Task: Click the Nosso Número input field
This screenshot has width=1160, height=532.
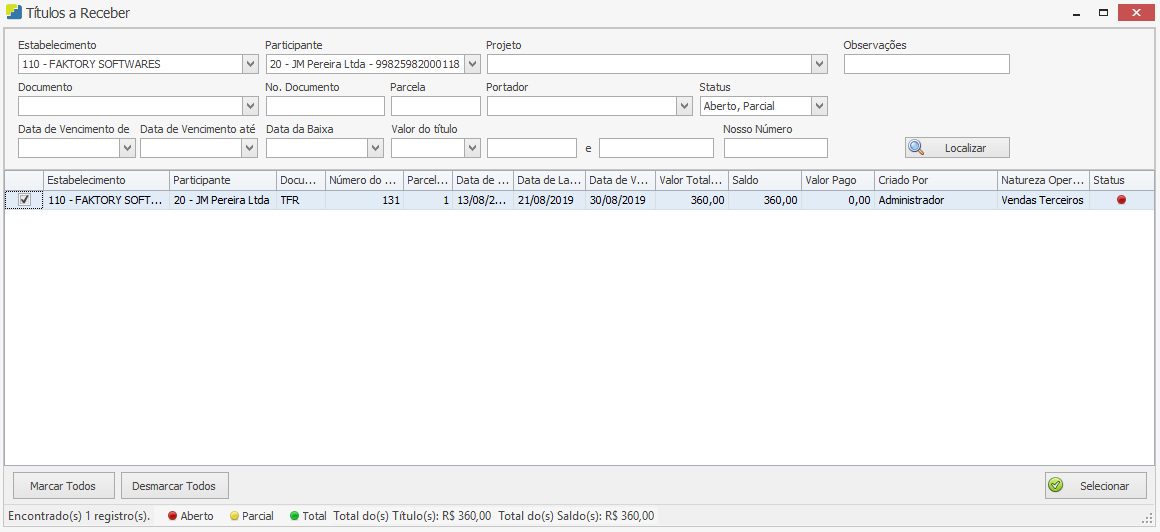Action: (x=775, y=148)
